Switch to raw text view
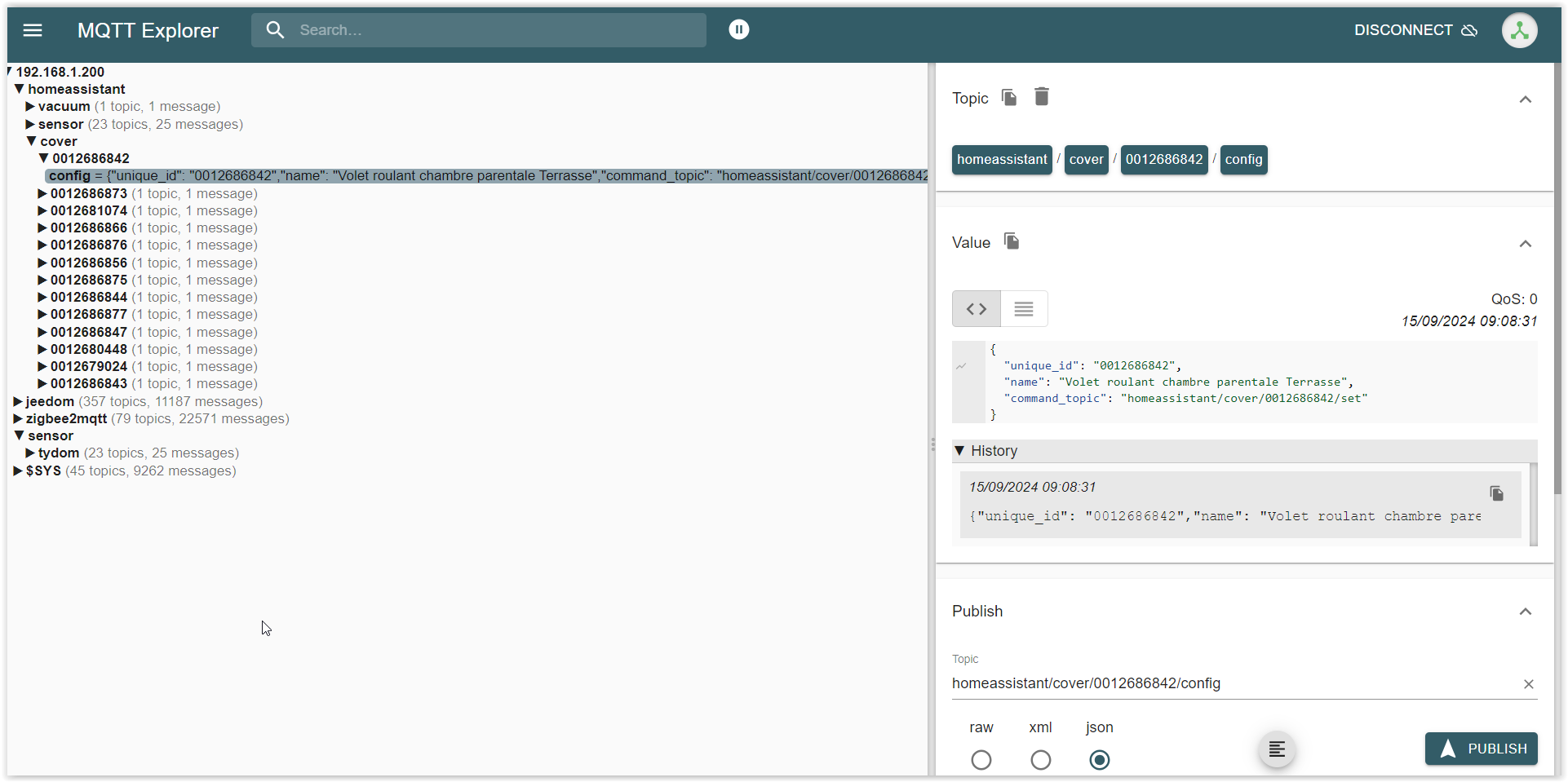Image resolution: width=1568 pixels, height=782 pixels. pyautogui.click(x=1024, y=309)
